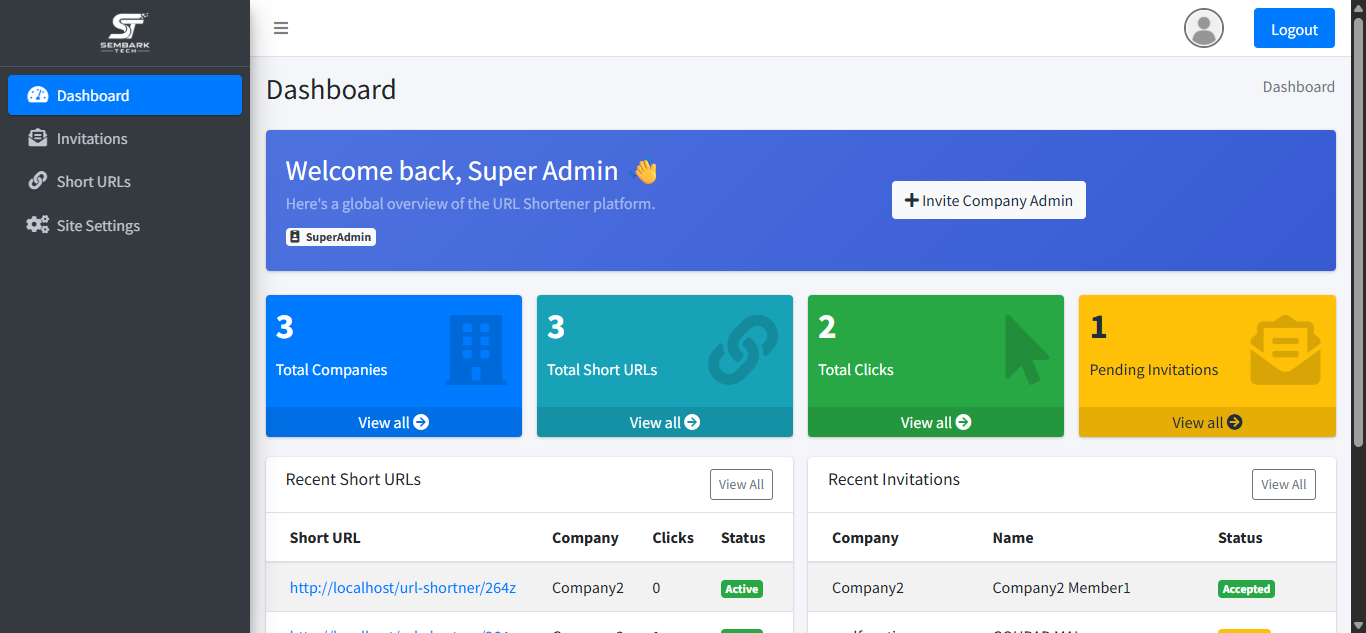Click the Dashboard breadcrumb text
The image size is (1366, 633).
[1298, 87]
